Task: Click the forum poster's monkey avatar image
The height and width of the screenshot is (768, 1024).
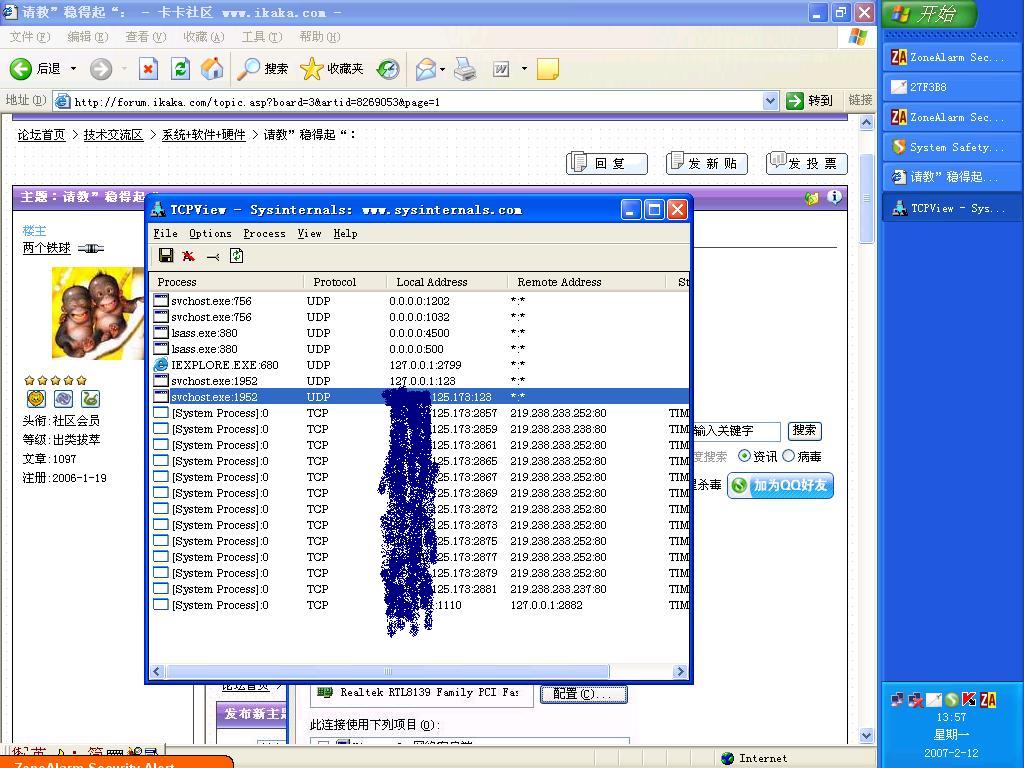Action: [x=97, y=313]
